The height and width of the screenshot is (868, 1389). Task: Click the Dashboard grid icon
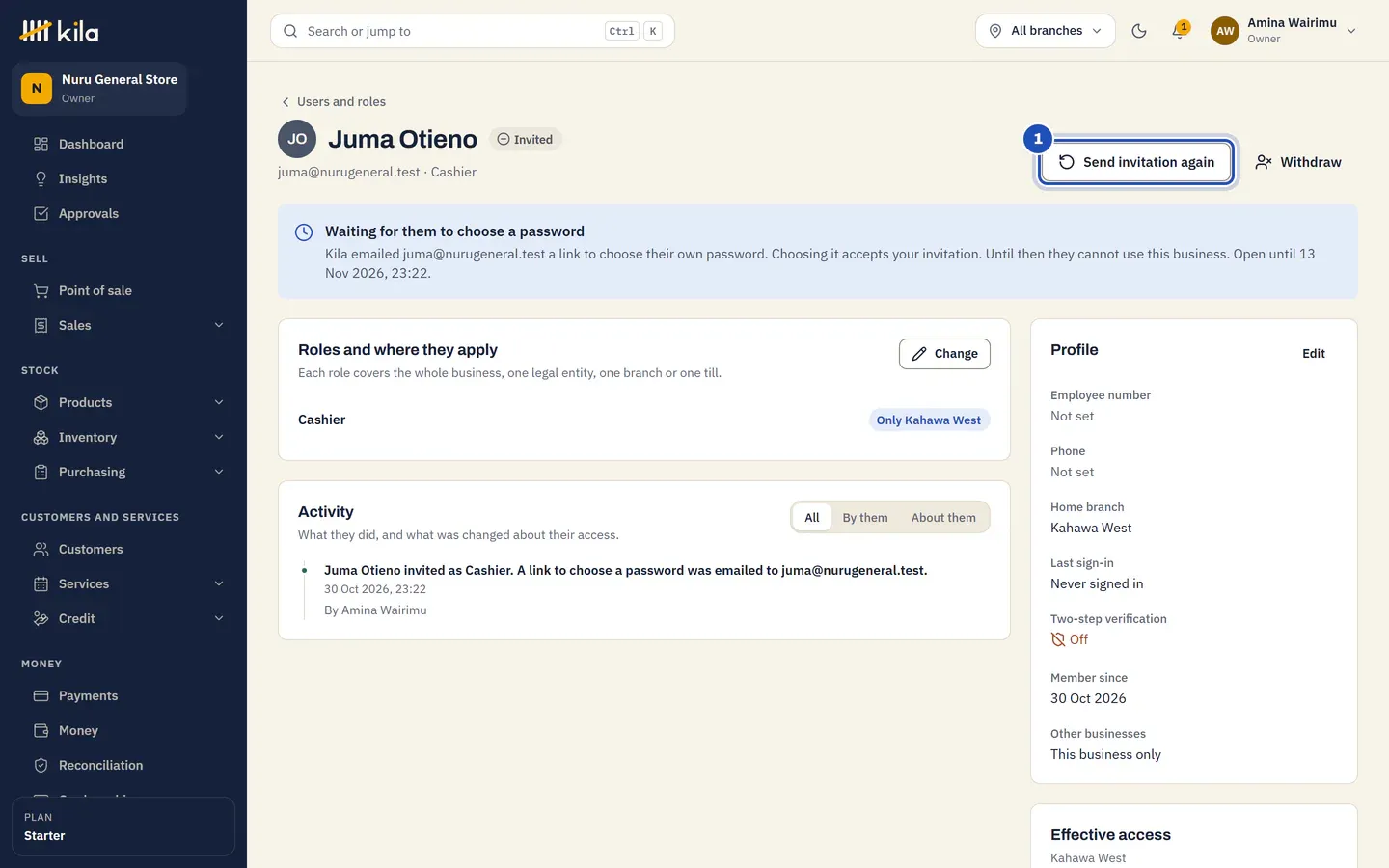[41, 145]
